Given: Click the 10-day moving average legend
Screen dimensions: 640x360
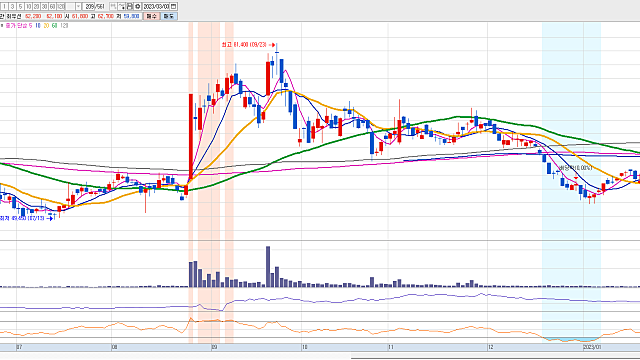Looking at the screenshot, I should (x=38, y=26).
